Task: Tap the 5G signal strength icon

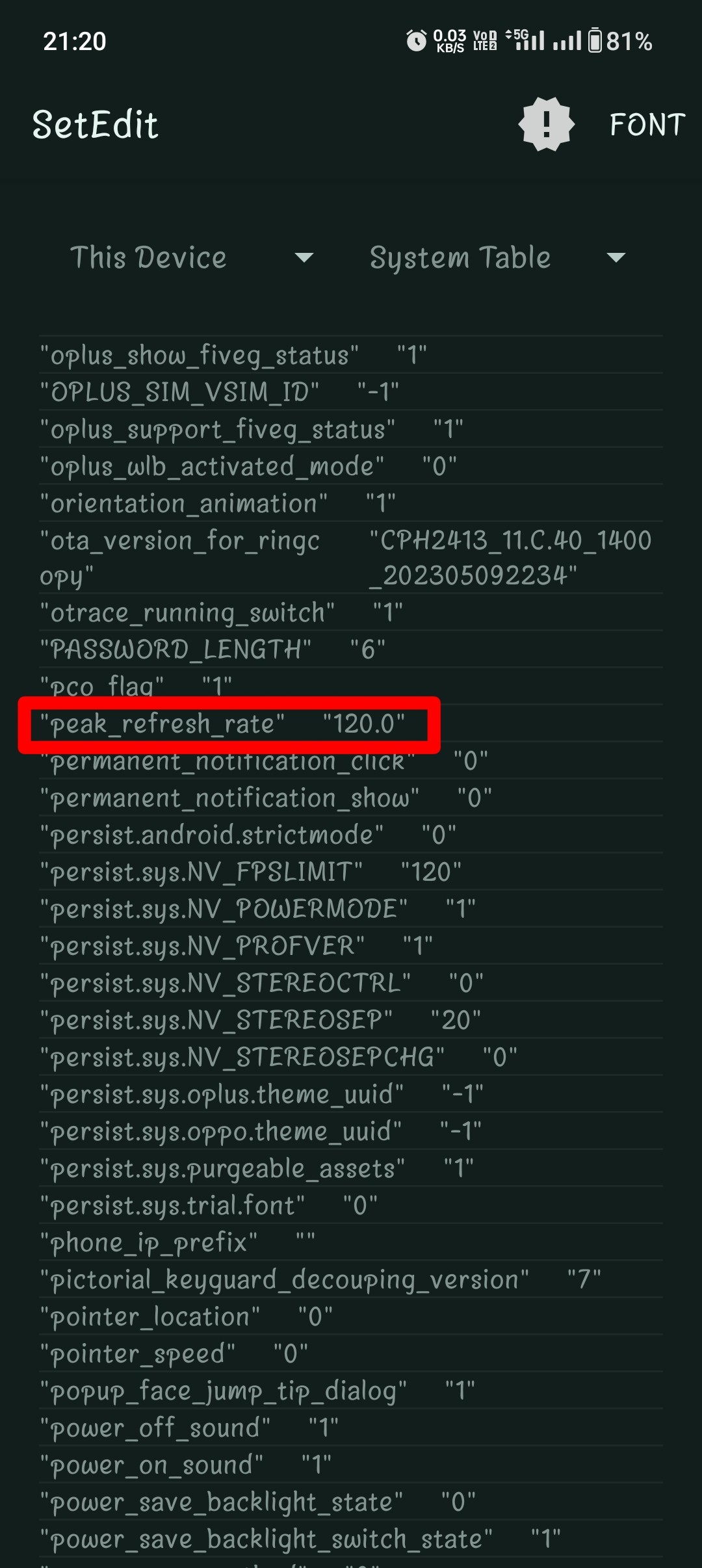Action: [x=525, y=40]
